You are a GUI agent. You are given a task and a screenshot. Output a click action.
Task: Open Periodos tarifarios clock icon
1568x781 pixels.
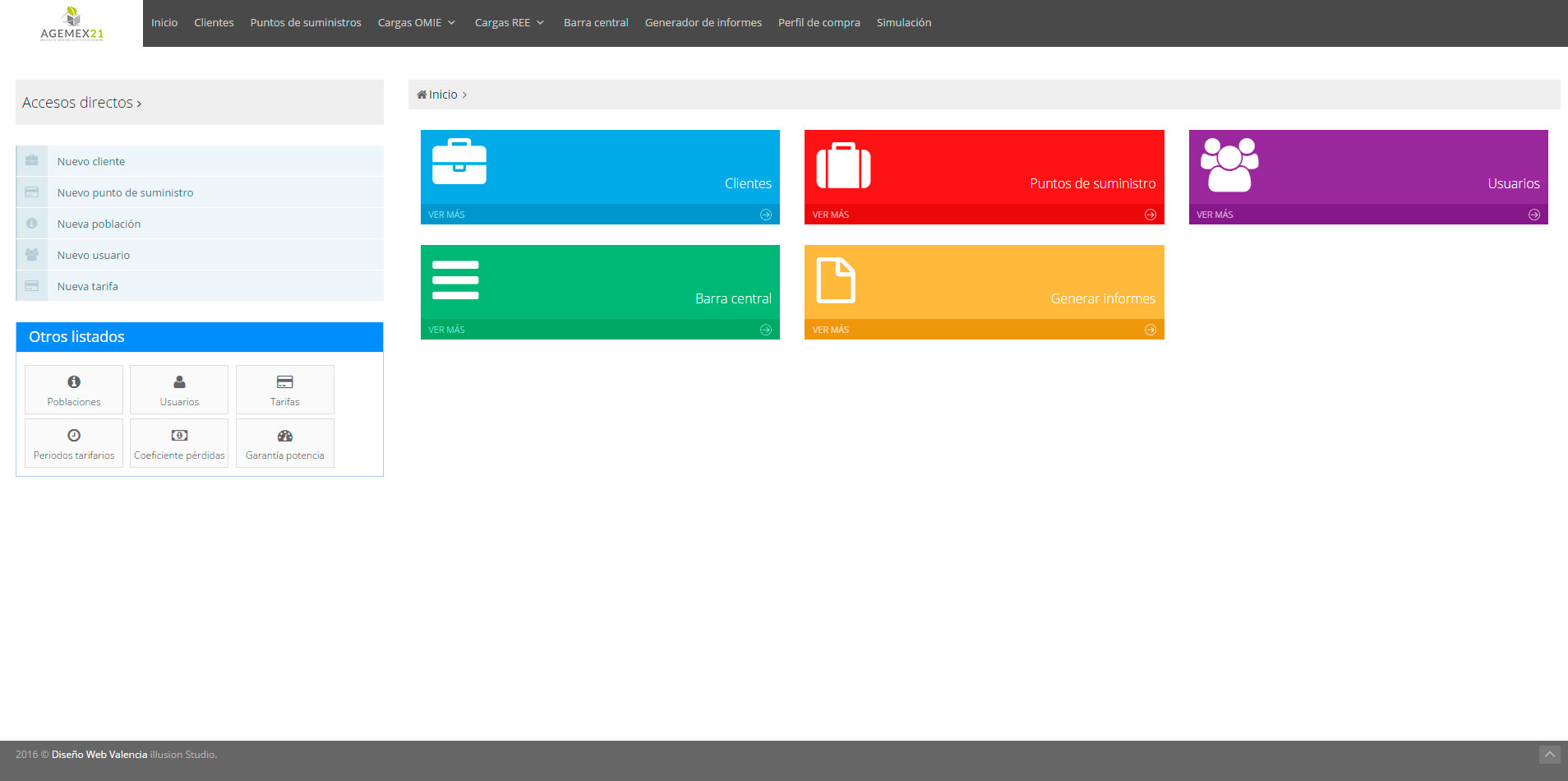coord(74,443)
